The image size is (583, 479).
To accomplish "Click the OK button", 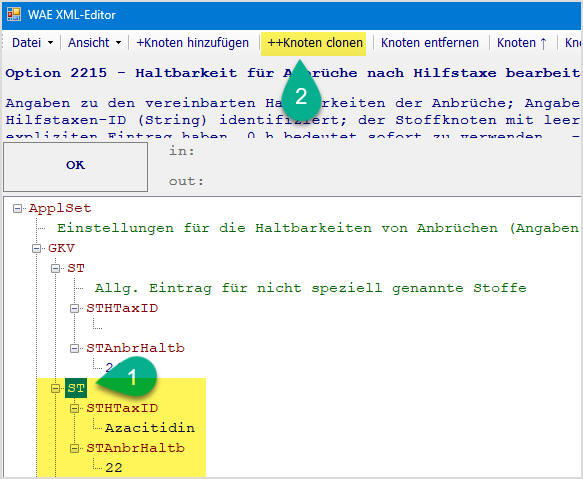I will (75, 166).
